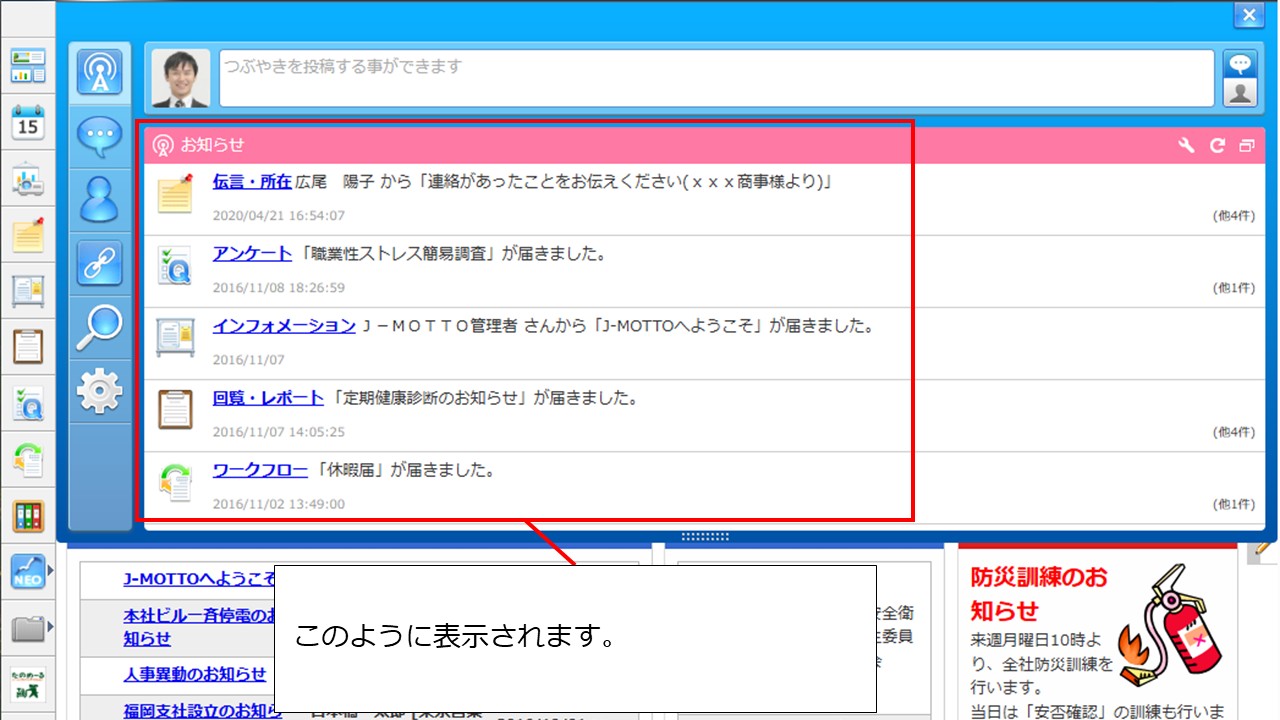The image size is (1280, 720).
Task: Select the antenna notifications tab in blue panel
Action: pos(100,73)
